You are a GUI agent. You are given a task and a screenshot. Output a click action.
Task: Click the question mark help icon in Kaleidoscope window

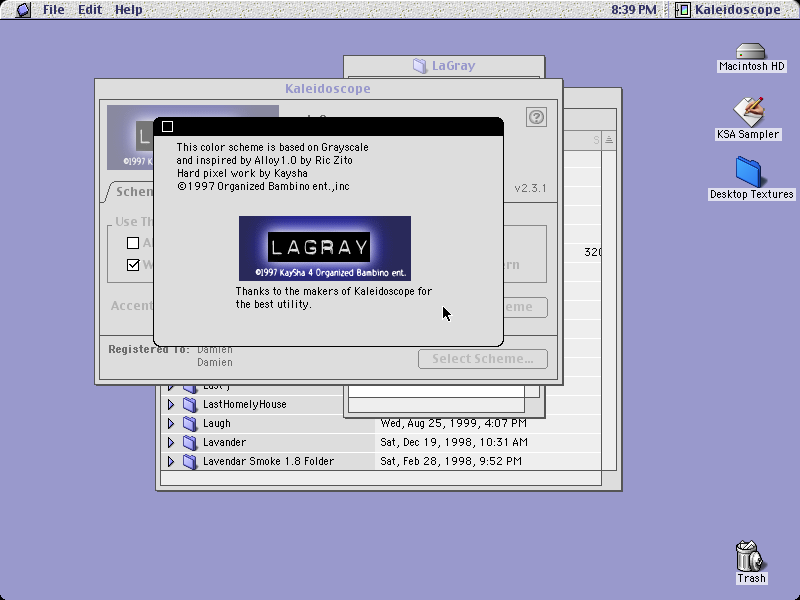pos(536,117)
